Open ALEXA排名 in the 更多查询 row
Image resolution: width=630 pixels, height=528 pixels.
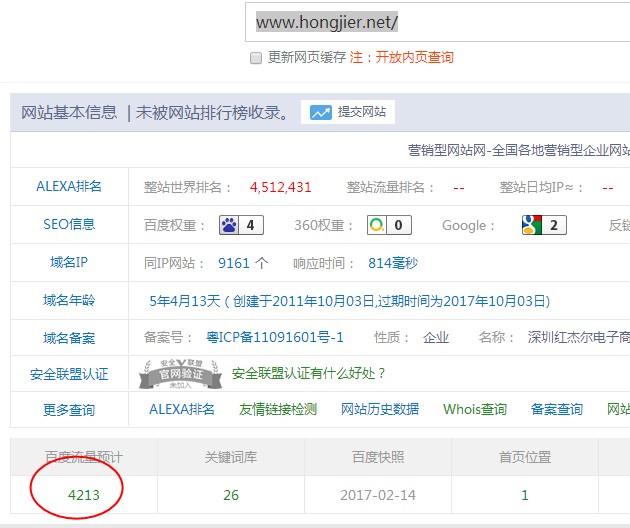click(182, 409)
